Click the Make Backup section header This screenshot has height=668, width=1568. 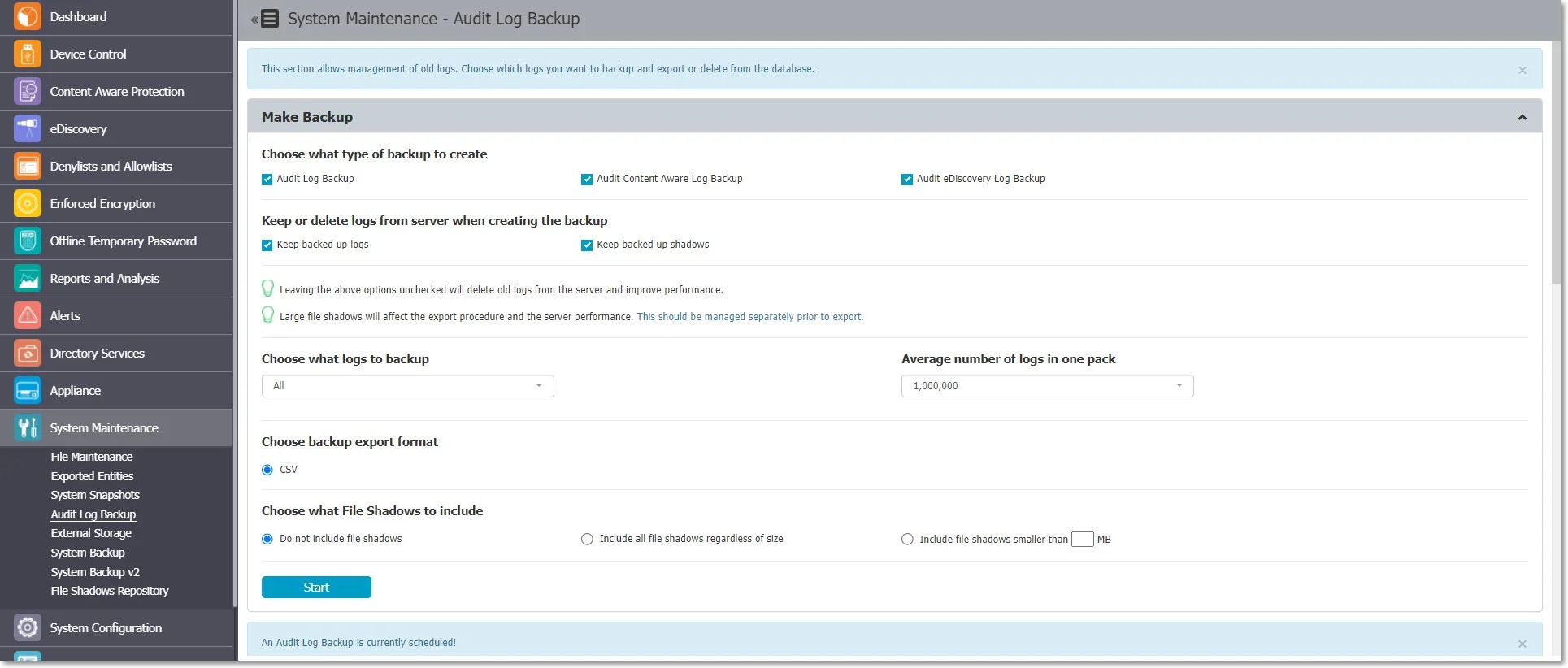[x=894, y=117]
